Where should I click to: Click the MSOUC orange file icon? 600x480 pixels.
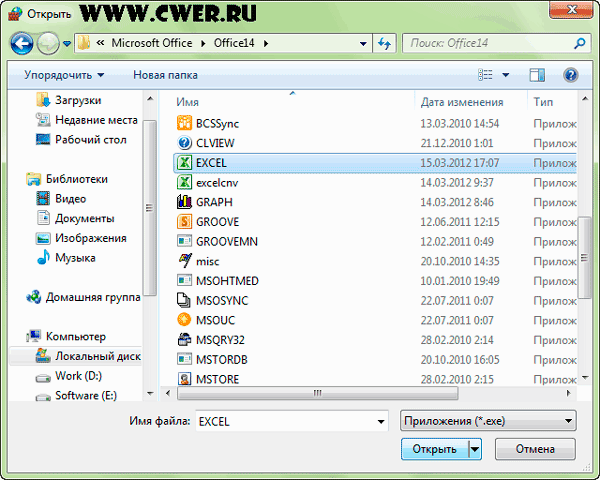[184, 320]
